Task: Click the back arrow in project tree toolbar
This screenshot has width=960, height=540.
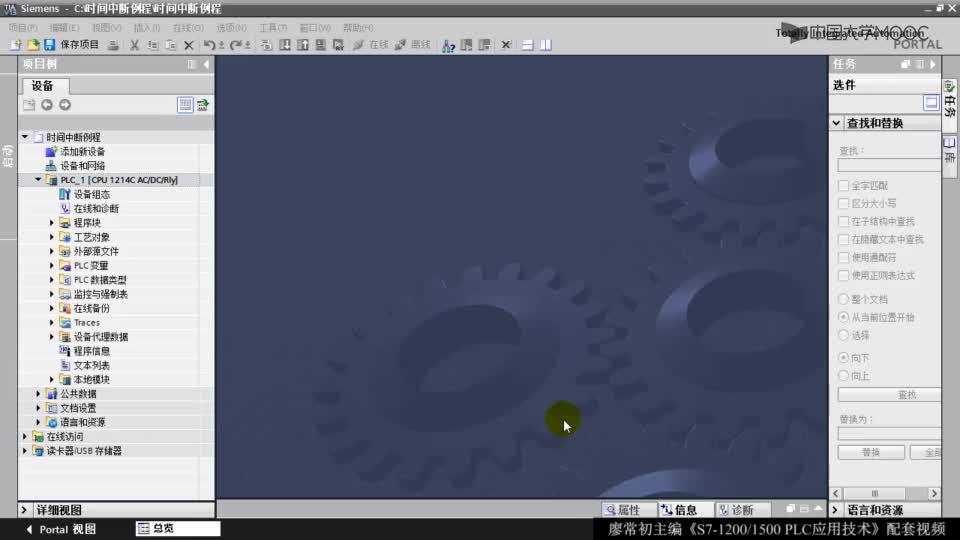Action: click(x=47, y=105)
